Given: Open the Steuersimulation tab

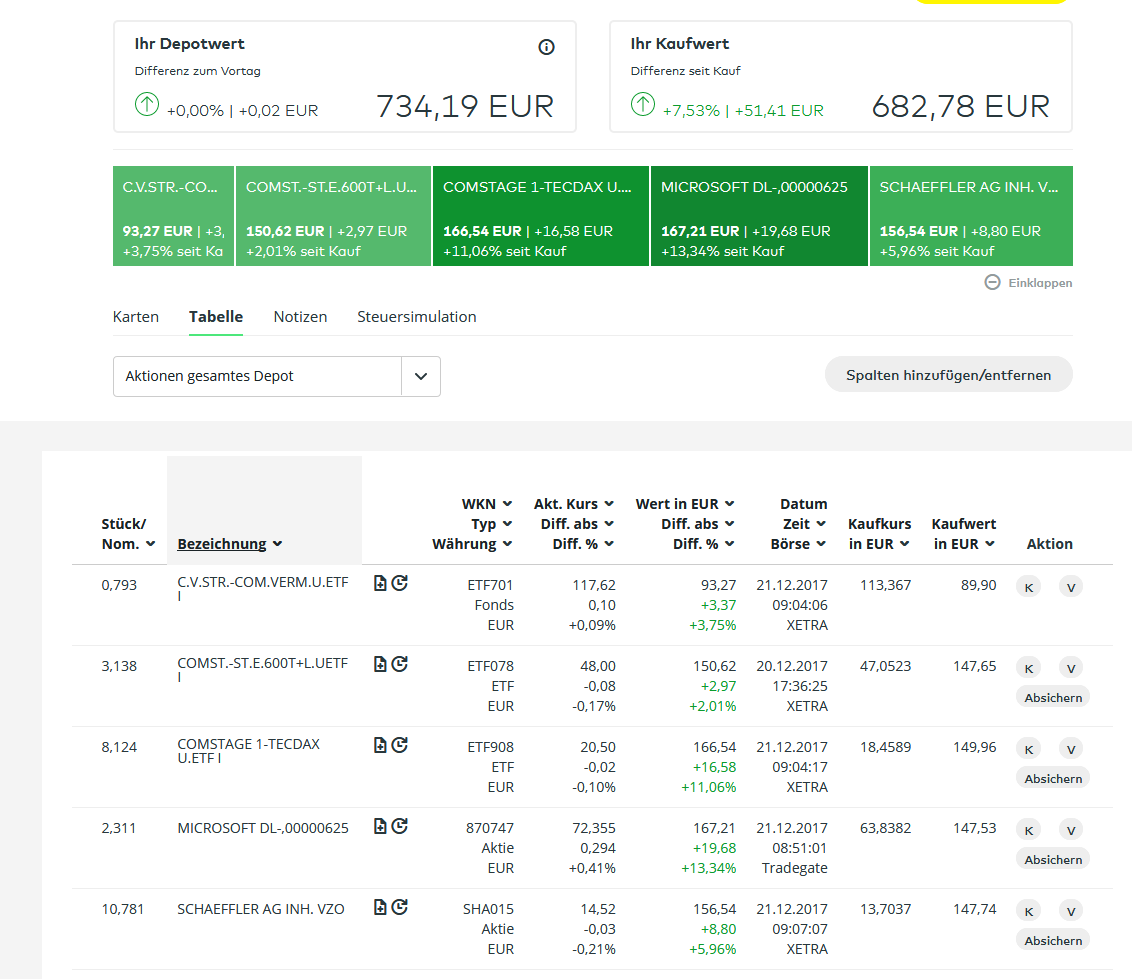Looking at the screenshot, I should click(416, 317).
